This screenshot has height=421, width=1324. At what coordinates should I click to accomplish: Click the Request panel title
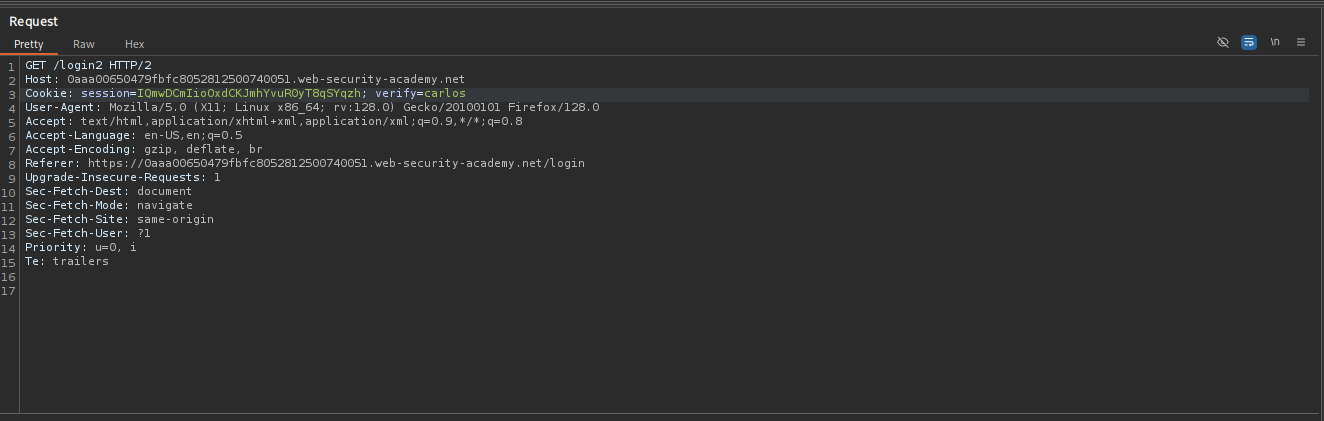[x=34, y=21]
